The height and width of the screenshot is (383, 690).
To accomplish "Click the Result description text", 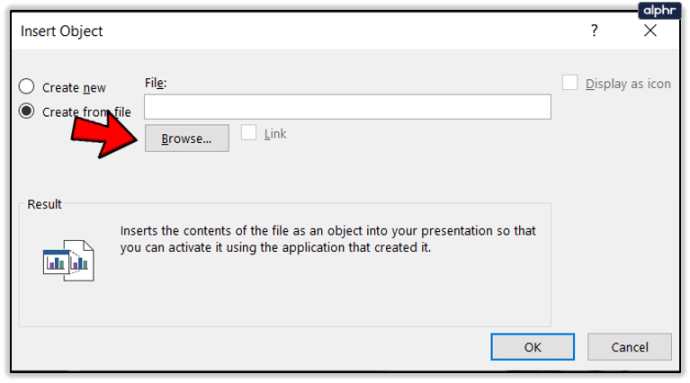I will pos(328,239).
